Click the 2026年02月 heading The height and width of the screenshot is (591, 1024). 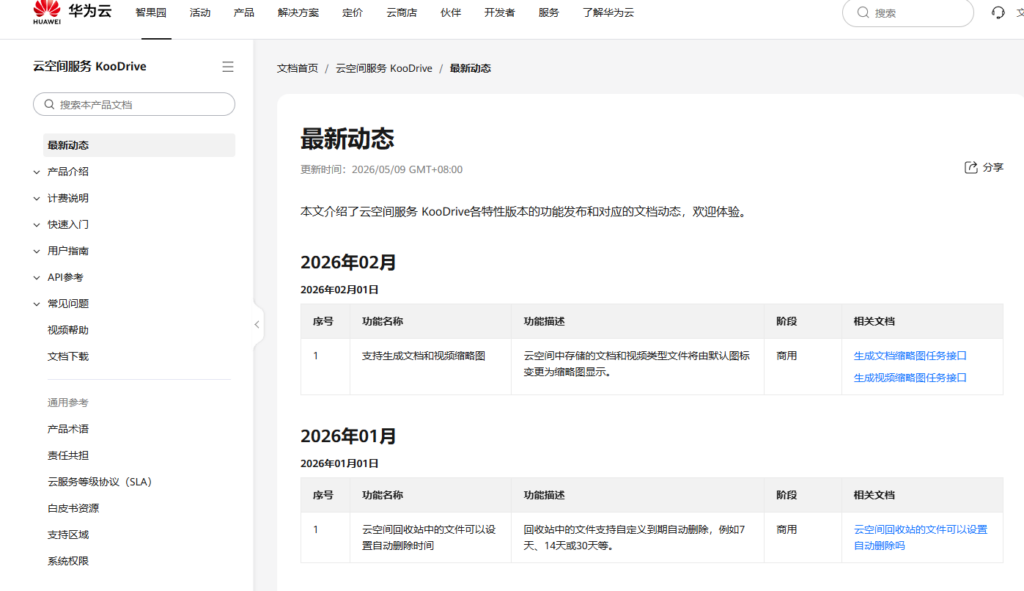tap(348, 263)
